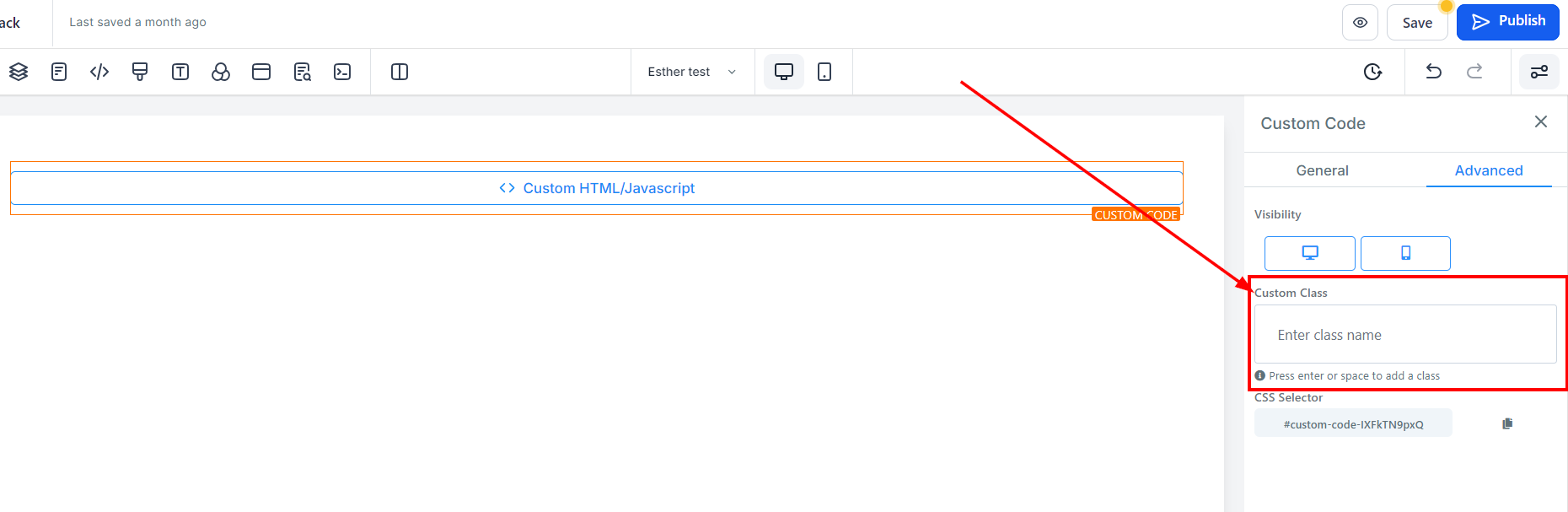Expand the Esther test dropdown

(691, 72)
